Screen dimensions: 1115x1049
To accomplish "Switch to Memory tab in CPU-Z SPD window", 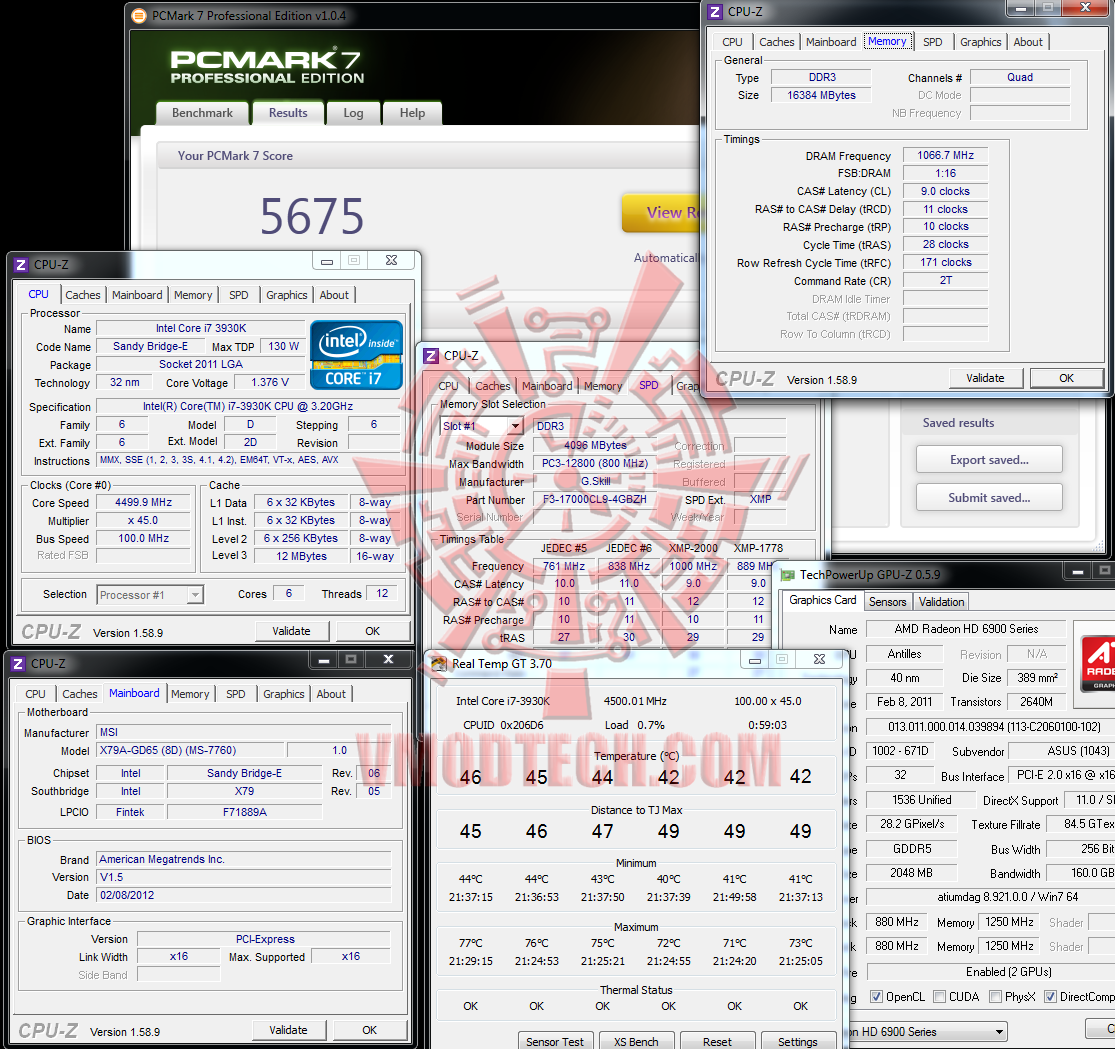I will point(603,385).
